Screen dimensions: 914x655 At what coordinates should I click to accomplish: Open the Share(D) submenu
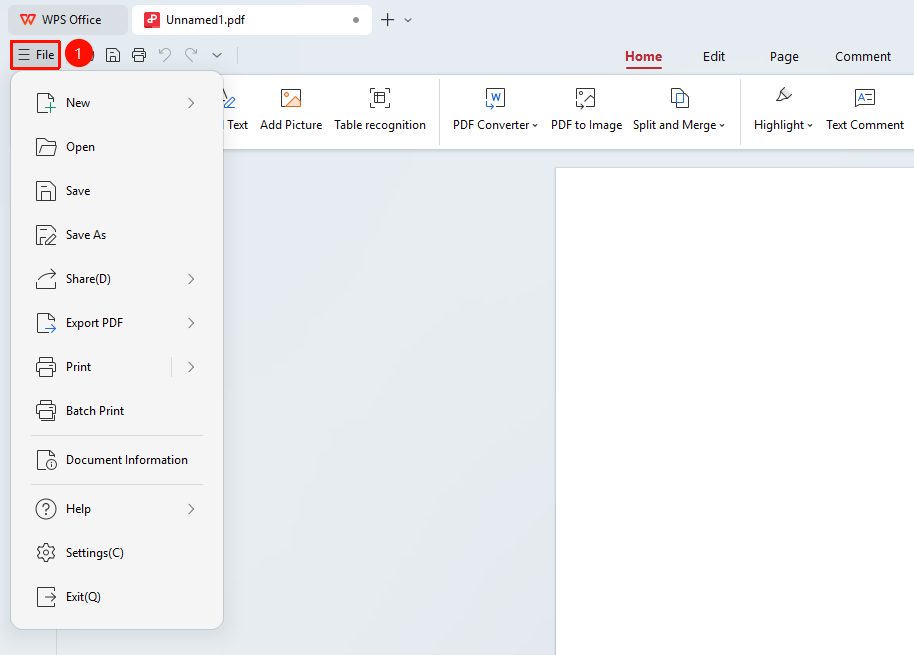(x=117, y=279)
